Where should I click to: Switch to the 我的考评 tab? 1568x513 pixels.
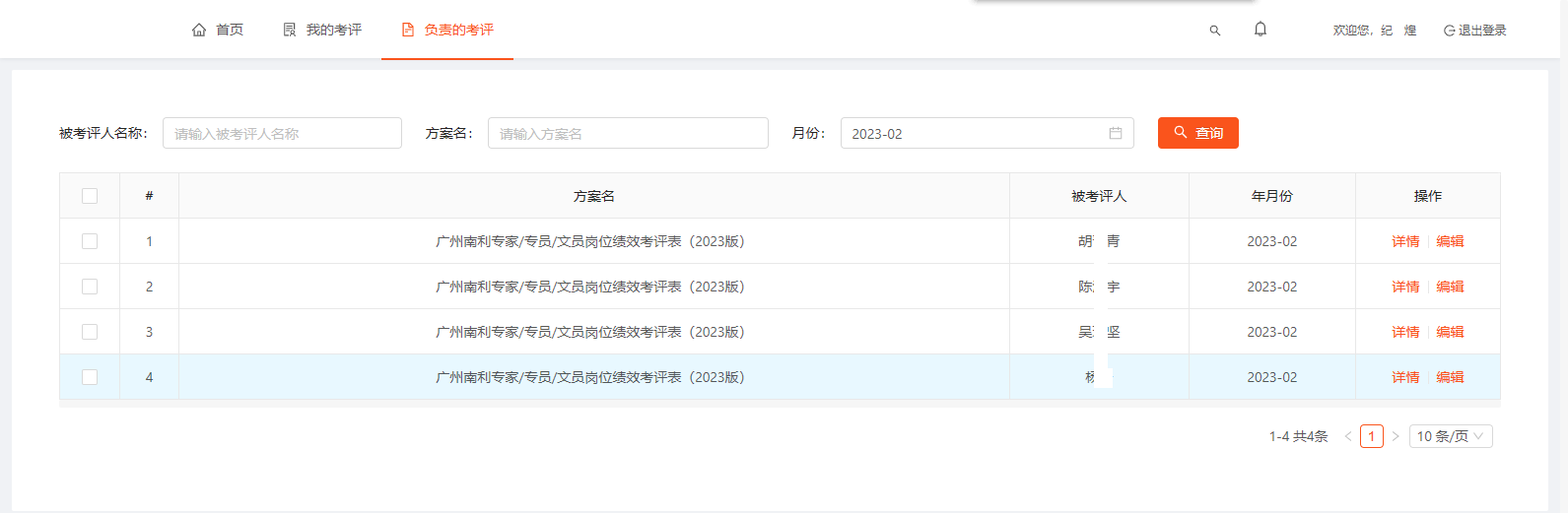(x=333, y=30)
